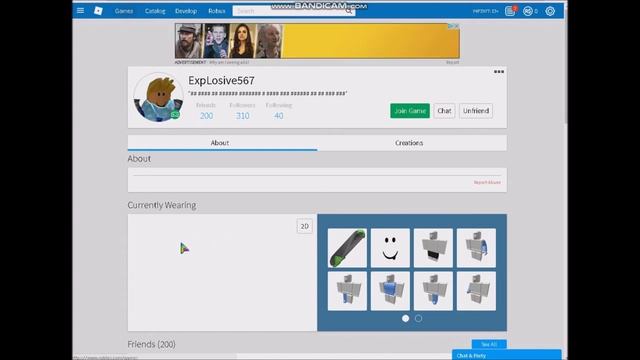Switch to the About tab
Viewport: 640px width, 360px height.
coord(222,143)
